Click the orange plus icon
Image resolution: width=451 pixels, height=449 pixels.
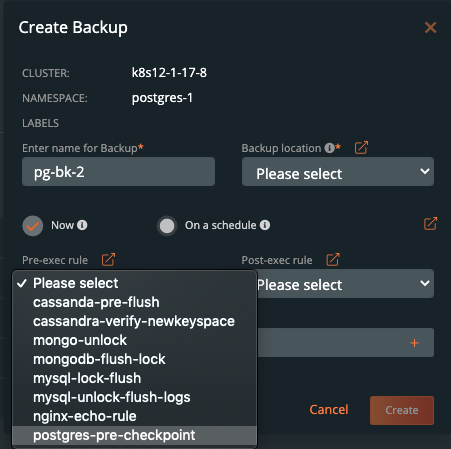(x=414, y=343)
